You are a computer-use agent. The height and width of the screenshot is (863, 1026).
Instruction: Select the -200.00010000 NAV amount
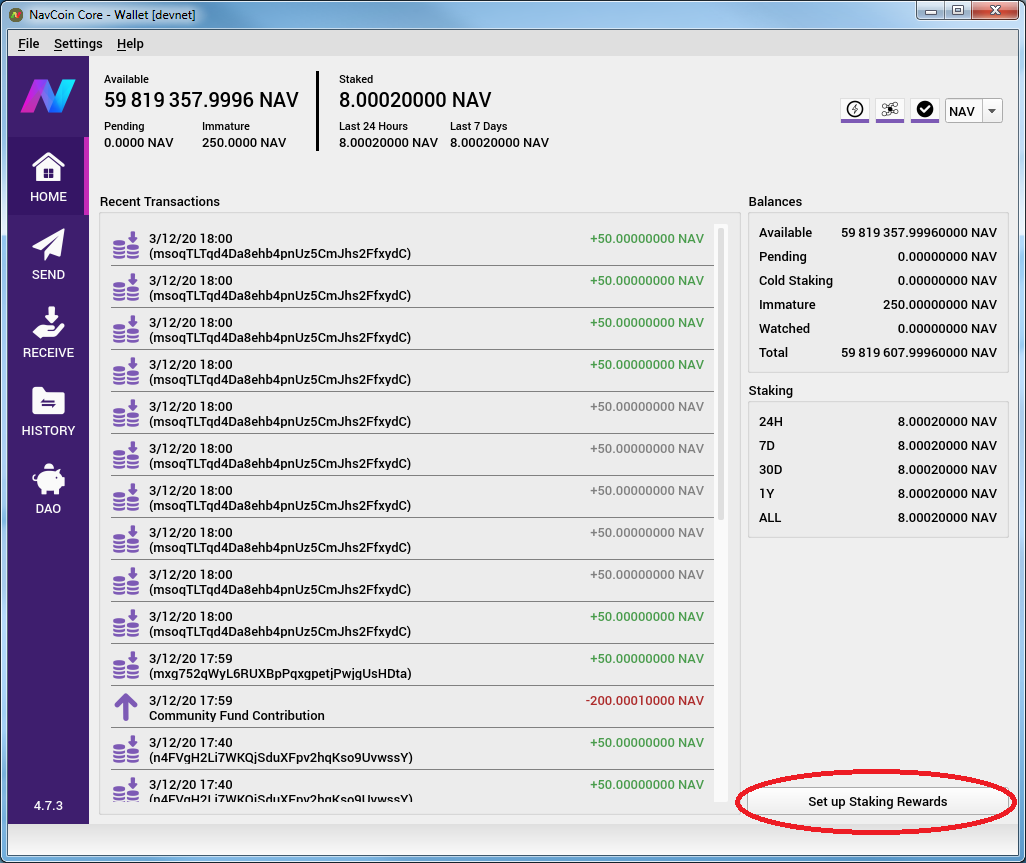pos(645,701)
